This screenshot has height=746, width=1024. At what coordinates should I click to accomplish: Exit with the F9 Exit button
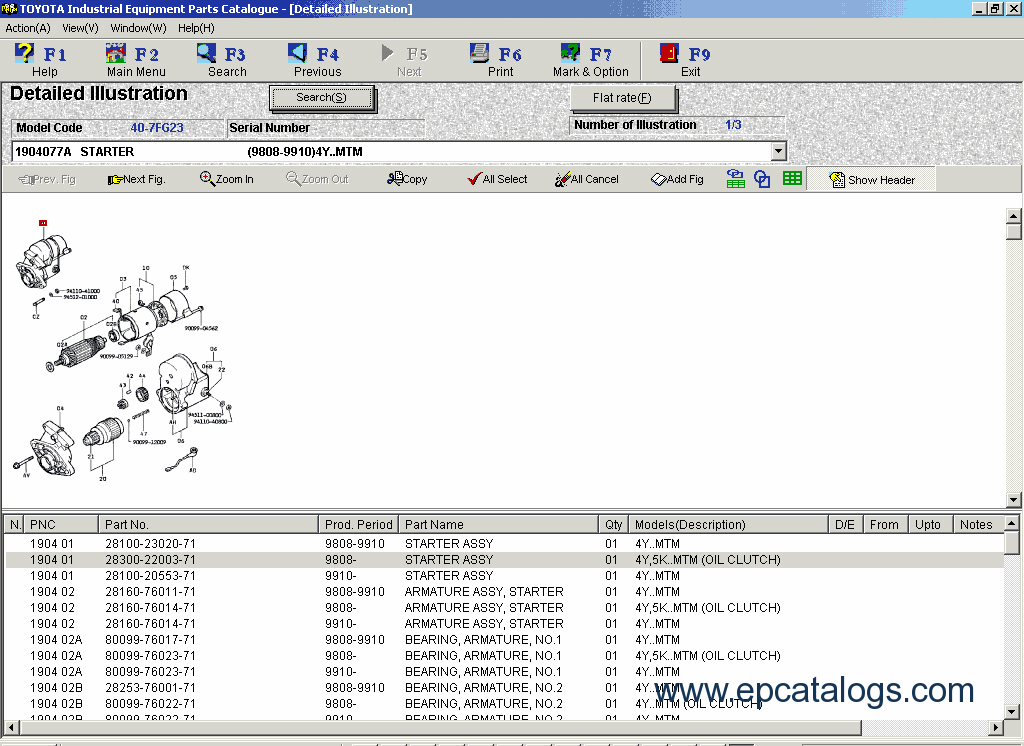point(687,60)
